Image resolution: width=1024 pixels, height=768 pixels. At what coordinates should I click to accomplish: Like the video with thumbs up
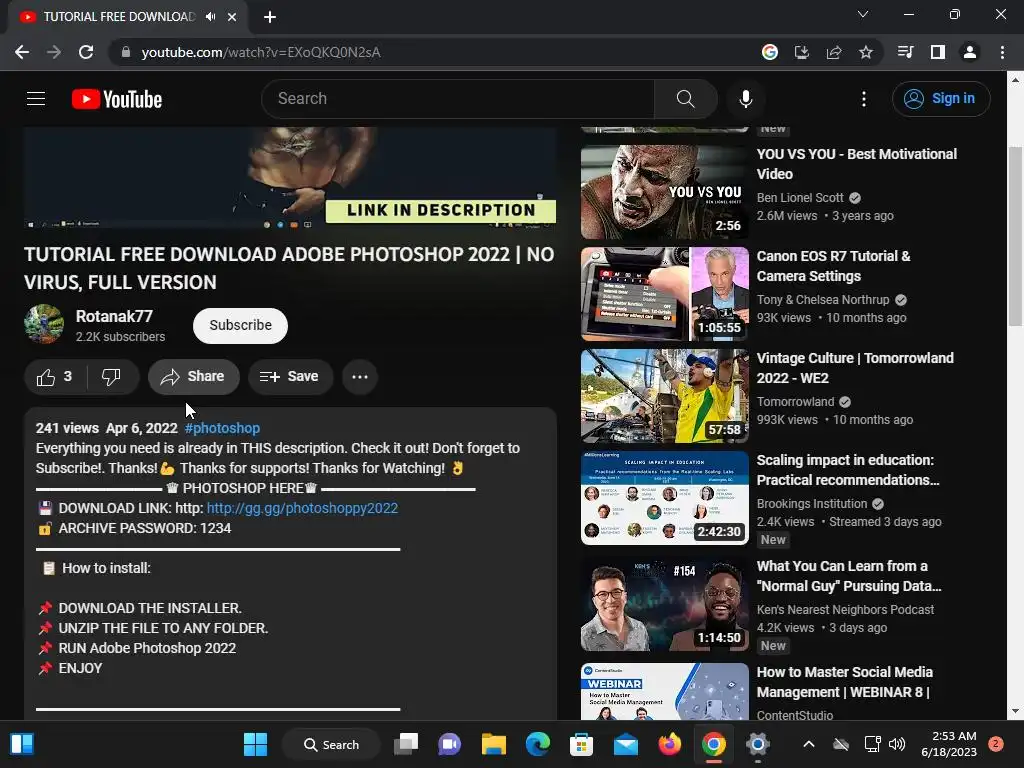(54, 377)
